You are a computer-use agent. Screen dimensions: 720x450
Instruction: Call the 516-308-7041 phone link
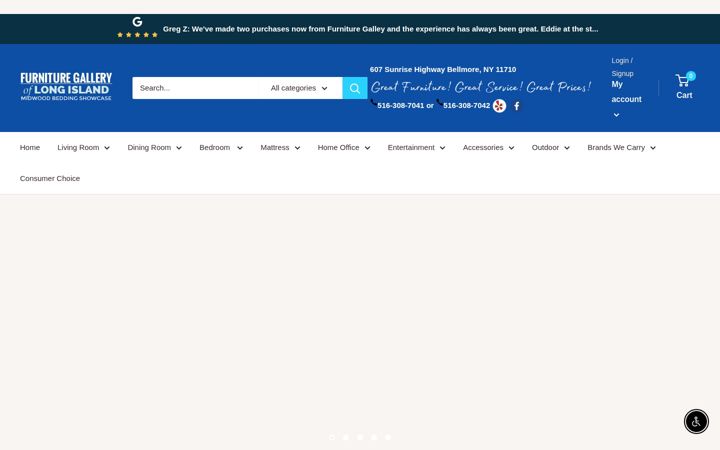click(x=400, y=106)
